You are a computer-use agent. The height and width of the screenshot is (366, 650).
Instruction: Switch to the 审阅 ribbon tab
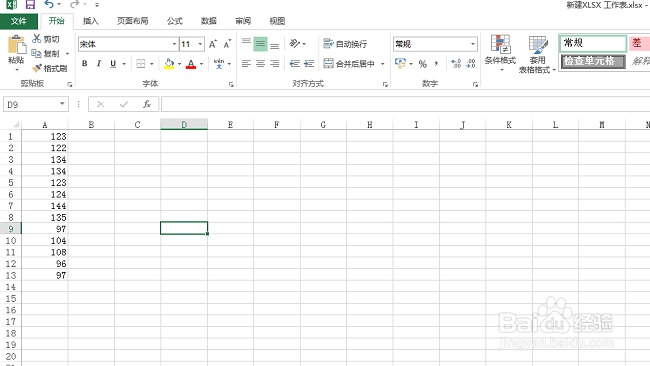coord(243,21)
